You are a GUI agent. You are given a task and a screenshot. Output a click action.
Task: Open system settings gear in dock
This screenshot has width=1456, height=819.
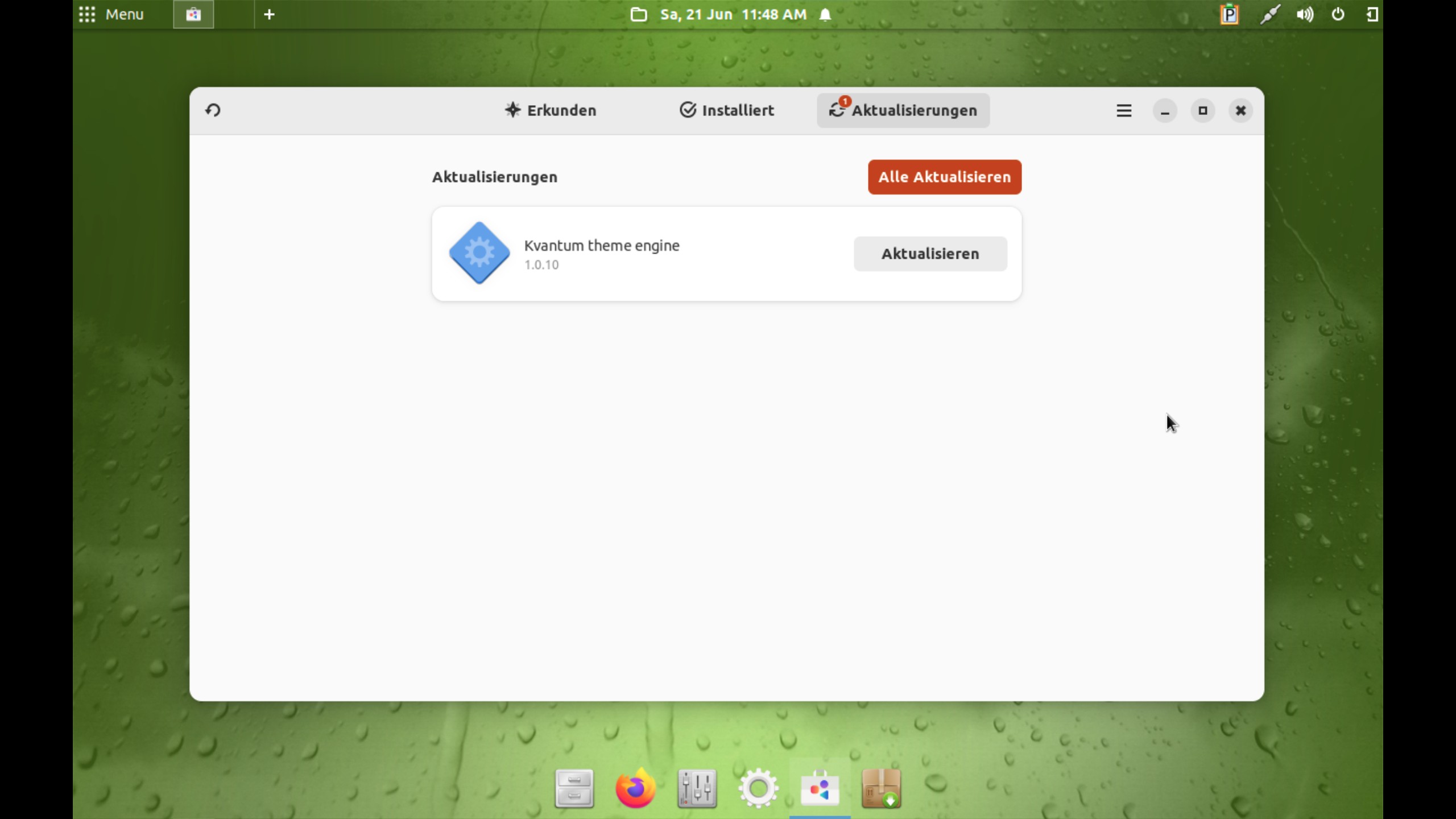[758, 788]
